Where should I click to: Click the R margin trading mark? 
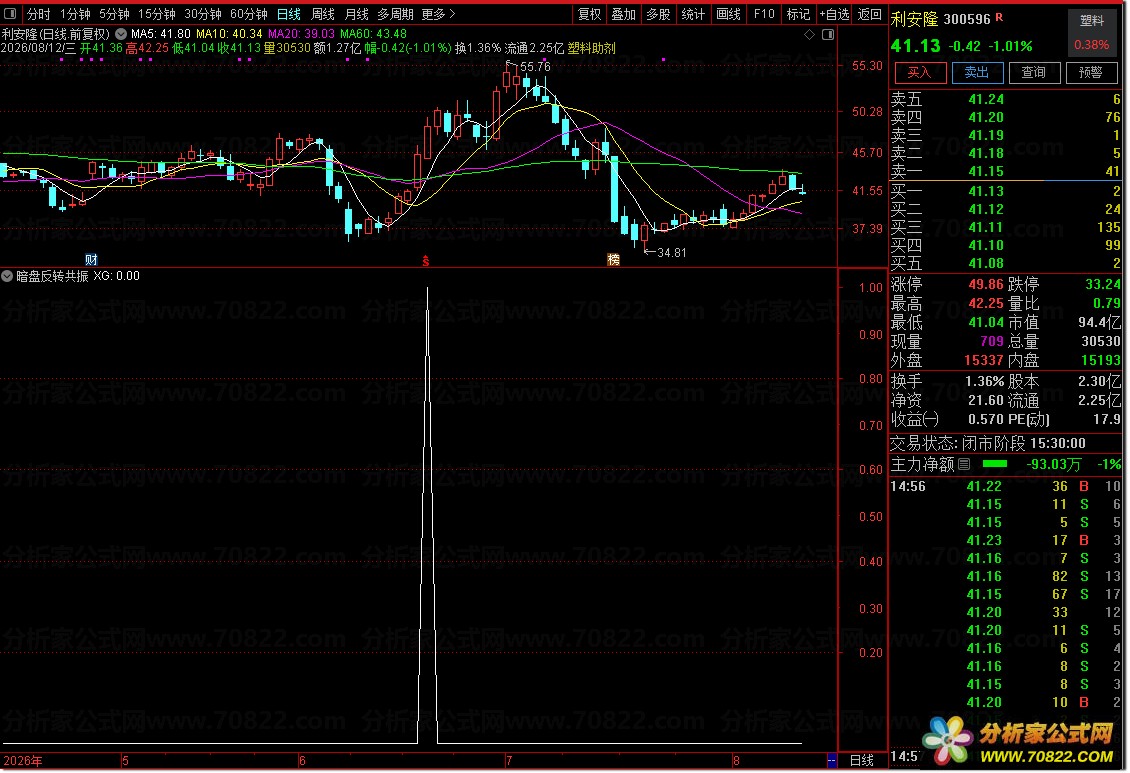point(1000,17)
